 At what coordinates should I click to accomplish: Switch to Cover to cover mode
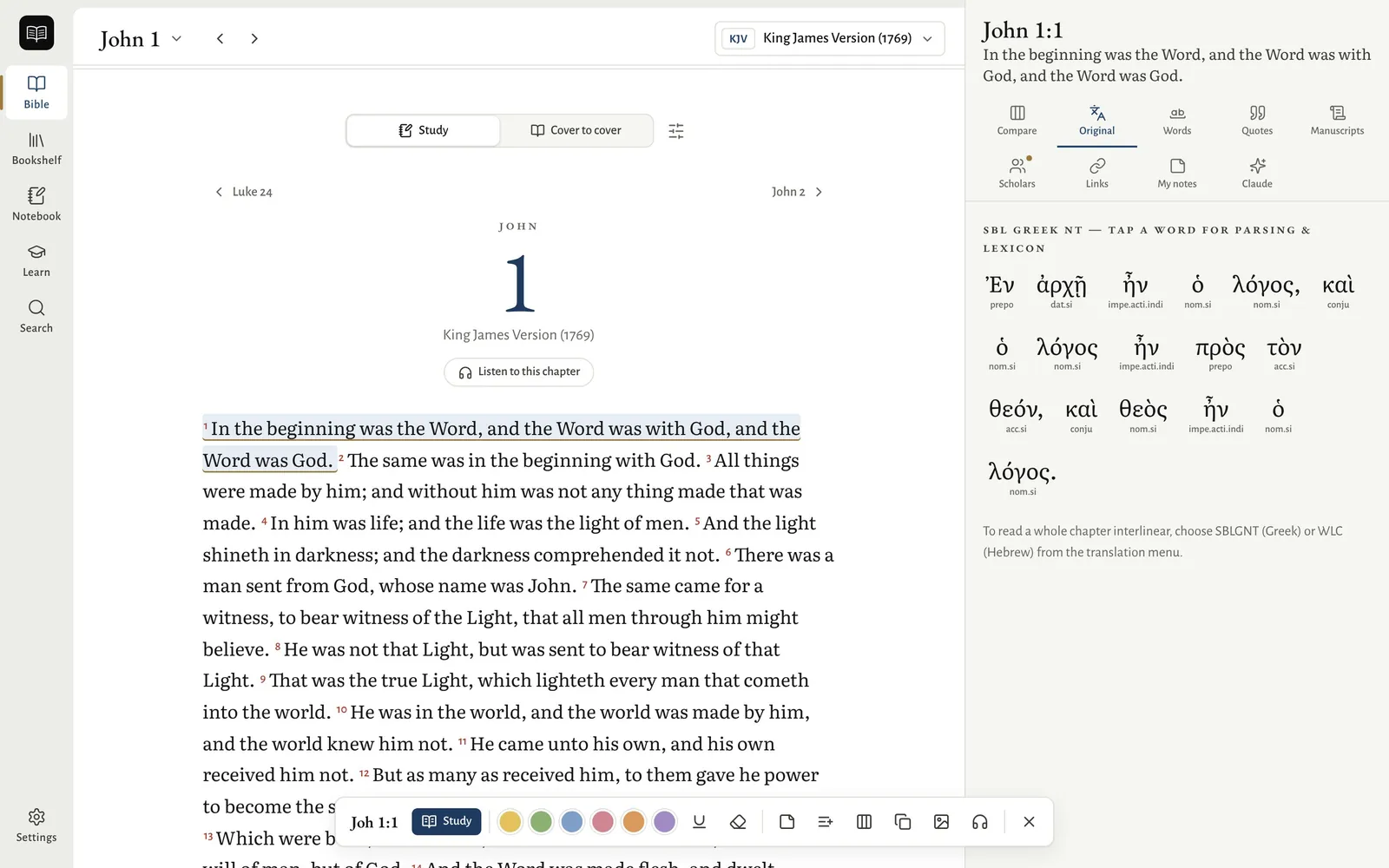point(576,130)
